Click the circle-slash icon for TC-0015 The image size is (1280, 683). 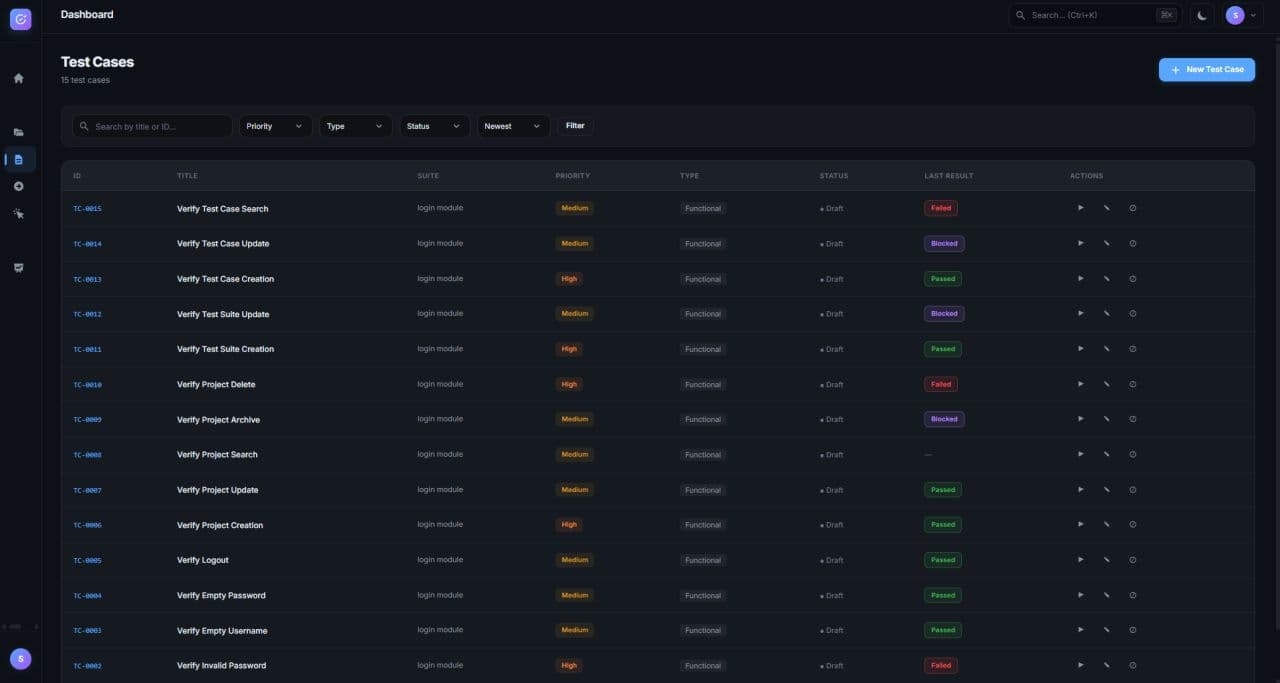pos(1133,208)
